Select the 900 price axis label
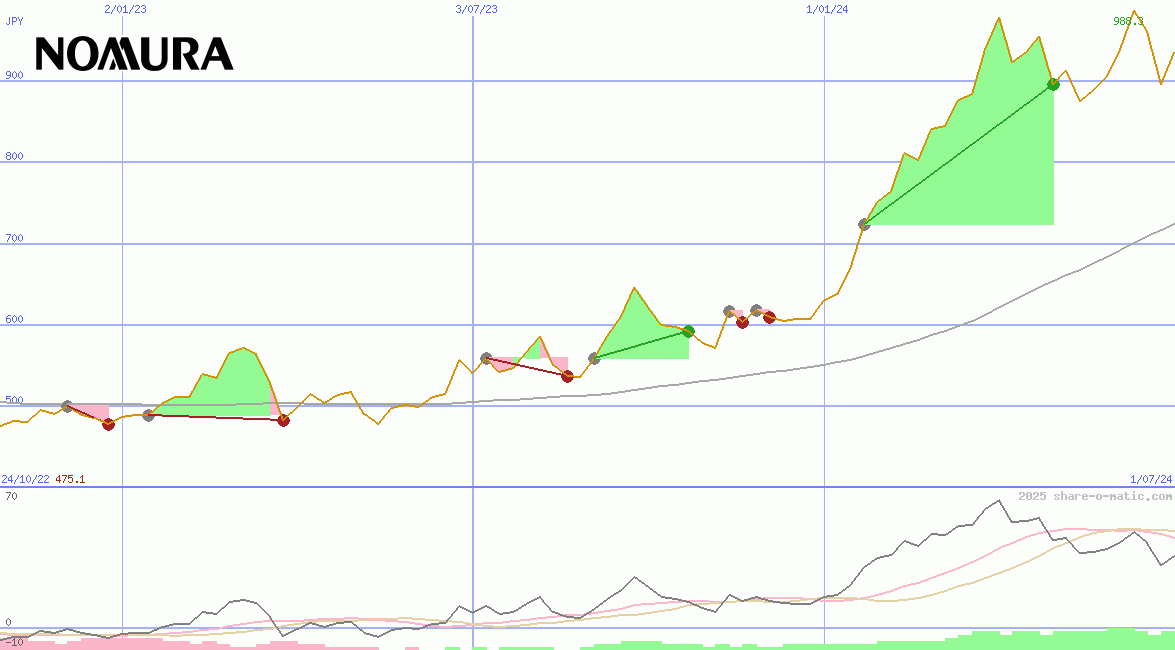Screen dimensions: 1175x650 (14, 75)
